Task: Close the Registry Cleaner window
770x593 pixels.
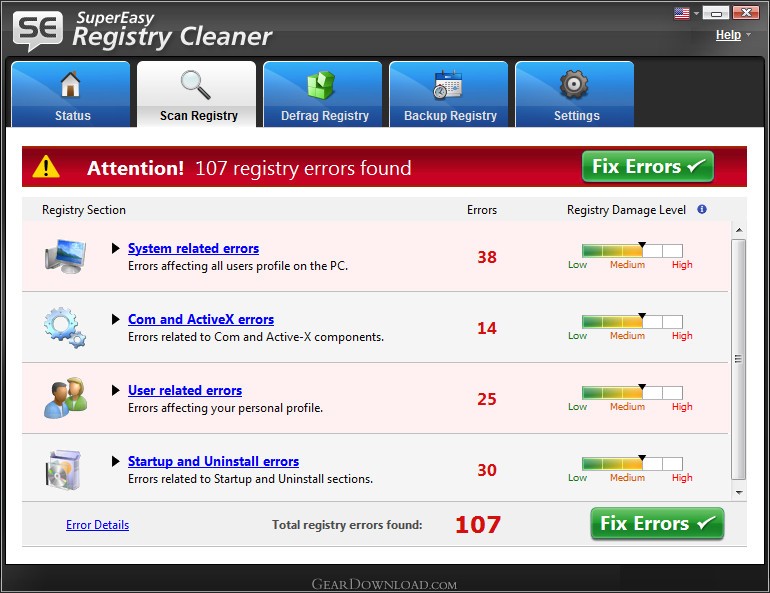Action: (746, 13)
